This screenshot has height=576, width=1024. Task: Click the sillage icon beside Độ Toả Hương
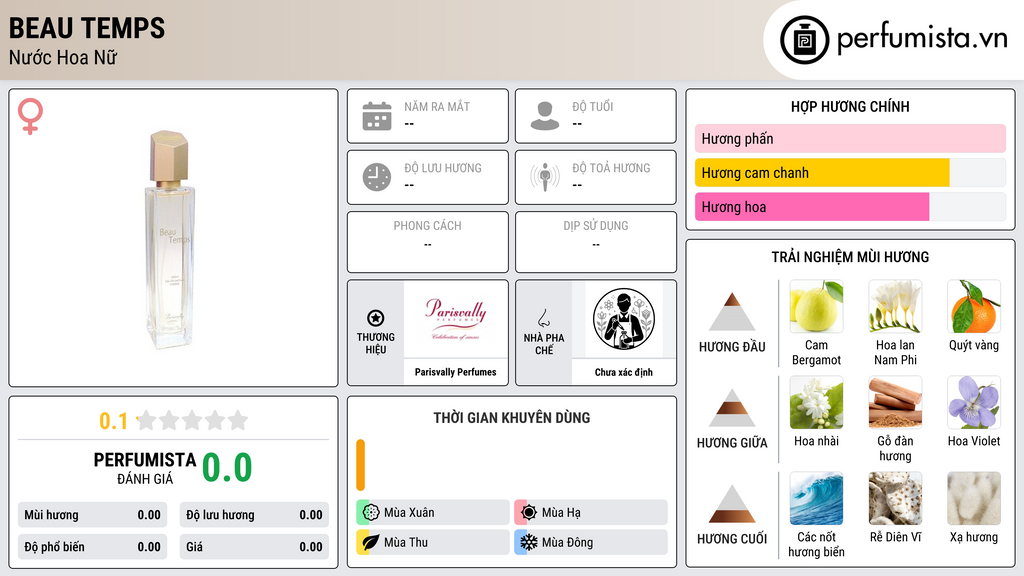tap(545, 177)
